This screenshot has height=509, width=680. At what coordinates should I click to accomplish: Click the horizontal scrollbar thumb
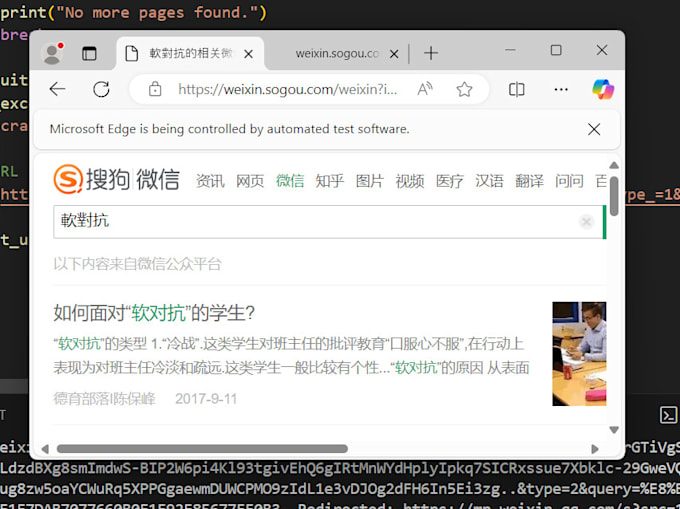202,448
